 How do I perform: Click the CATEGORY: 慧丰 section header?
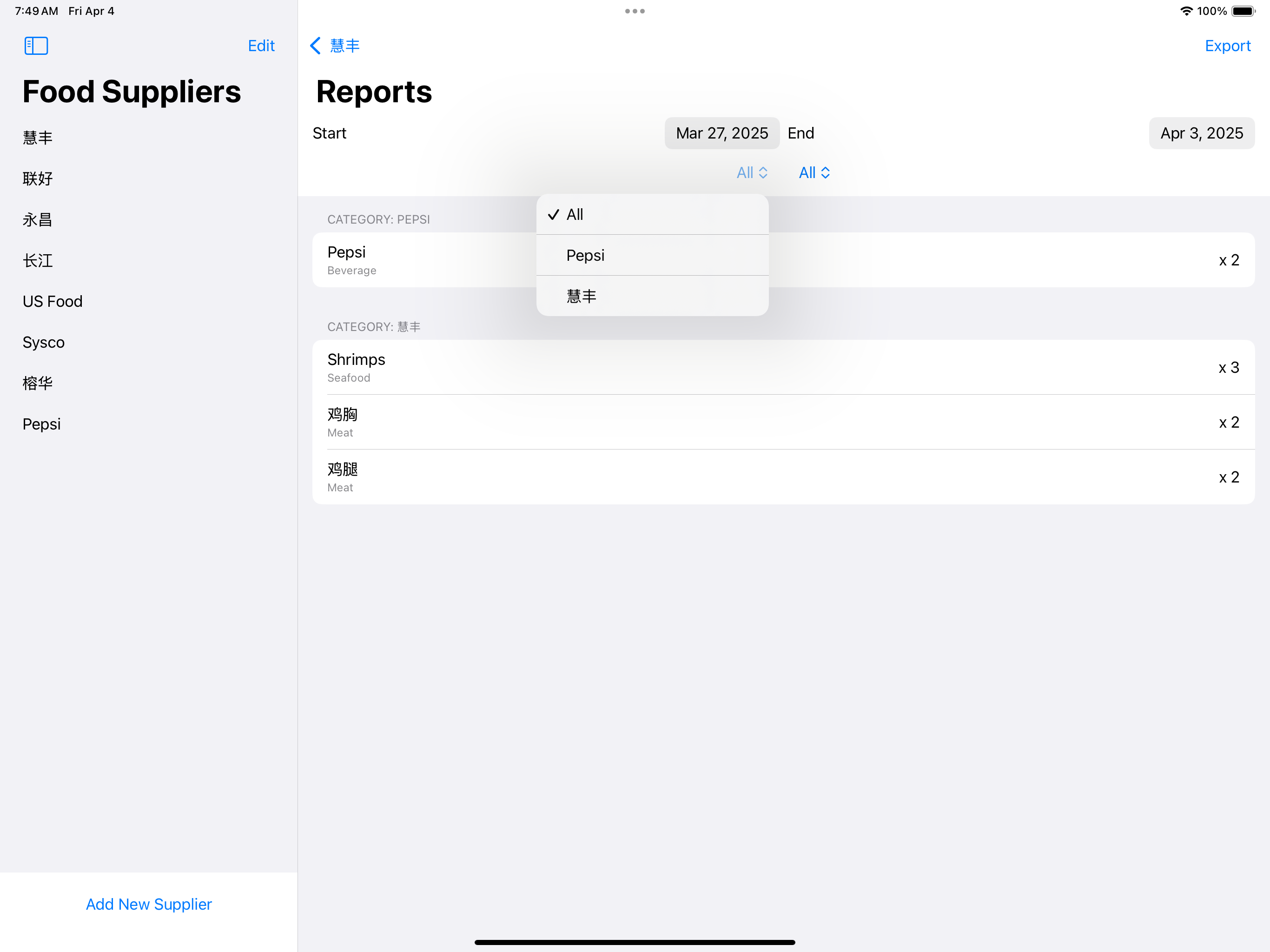tap(374, 327)
